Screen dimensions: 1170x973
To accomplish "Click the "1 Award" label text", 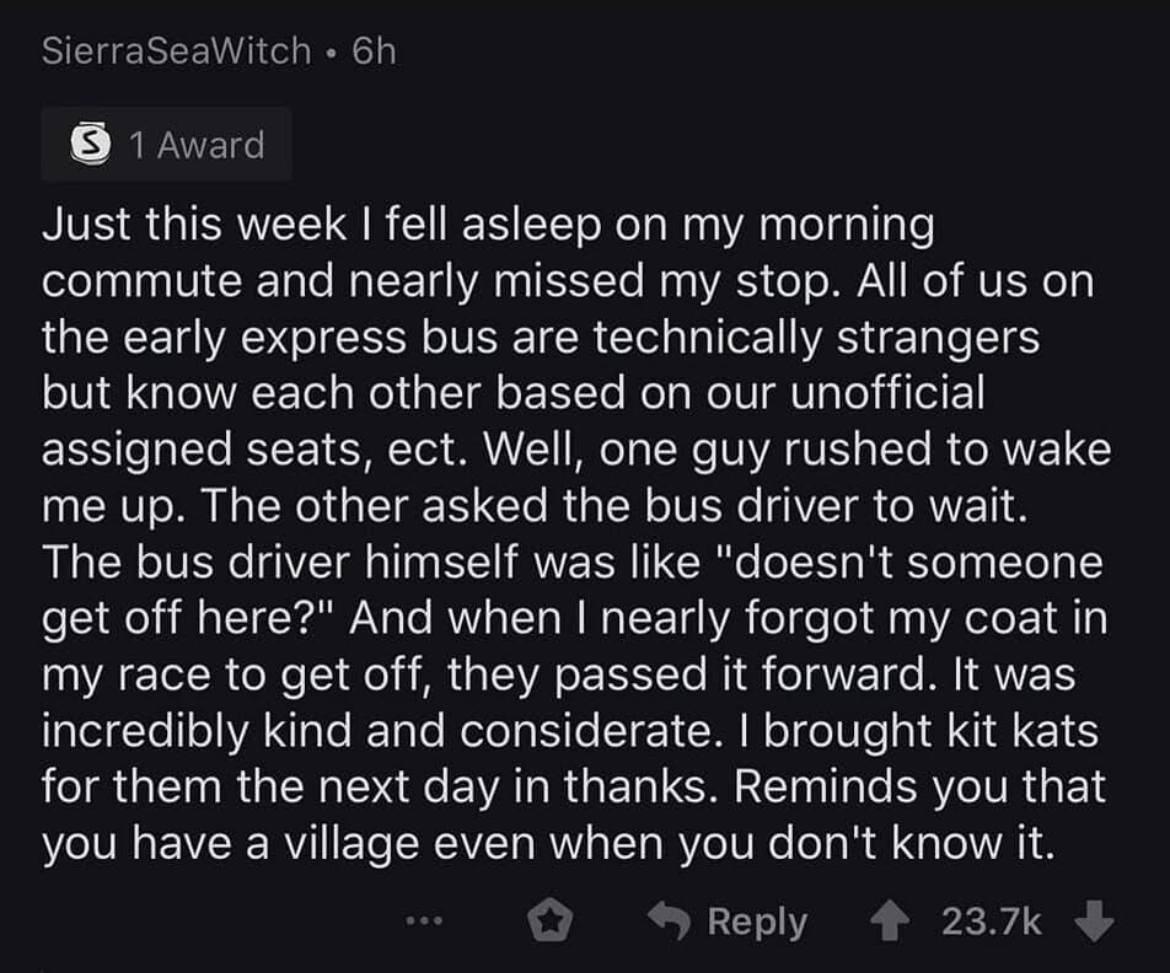I will pos(196,146).
